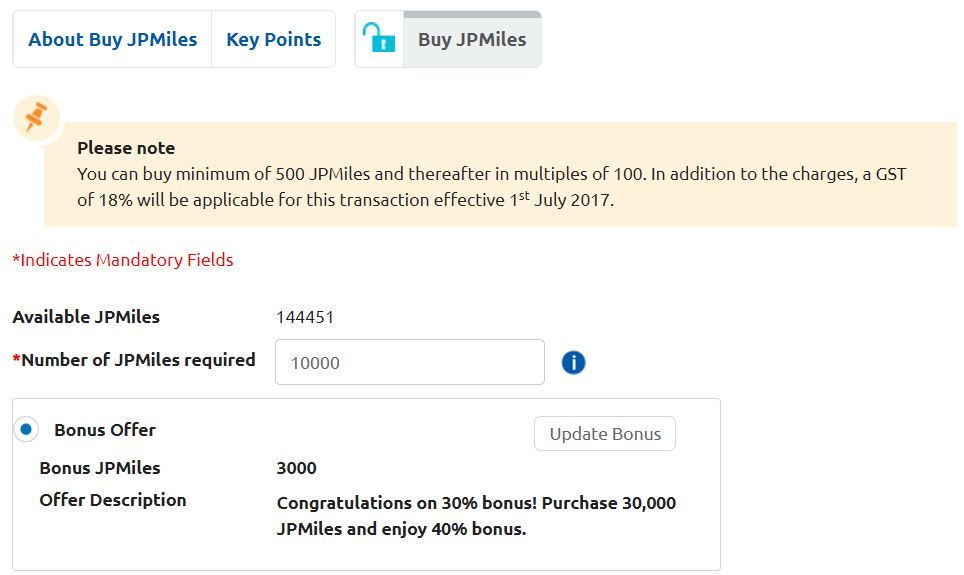Select the Bonus Offer radio button
This screenshot has width=964, height=575.
26,429
